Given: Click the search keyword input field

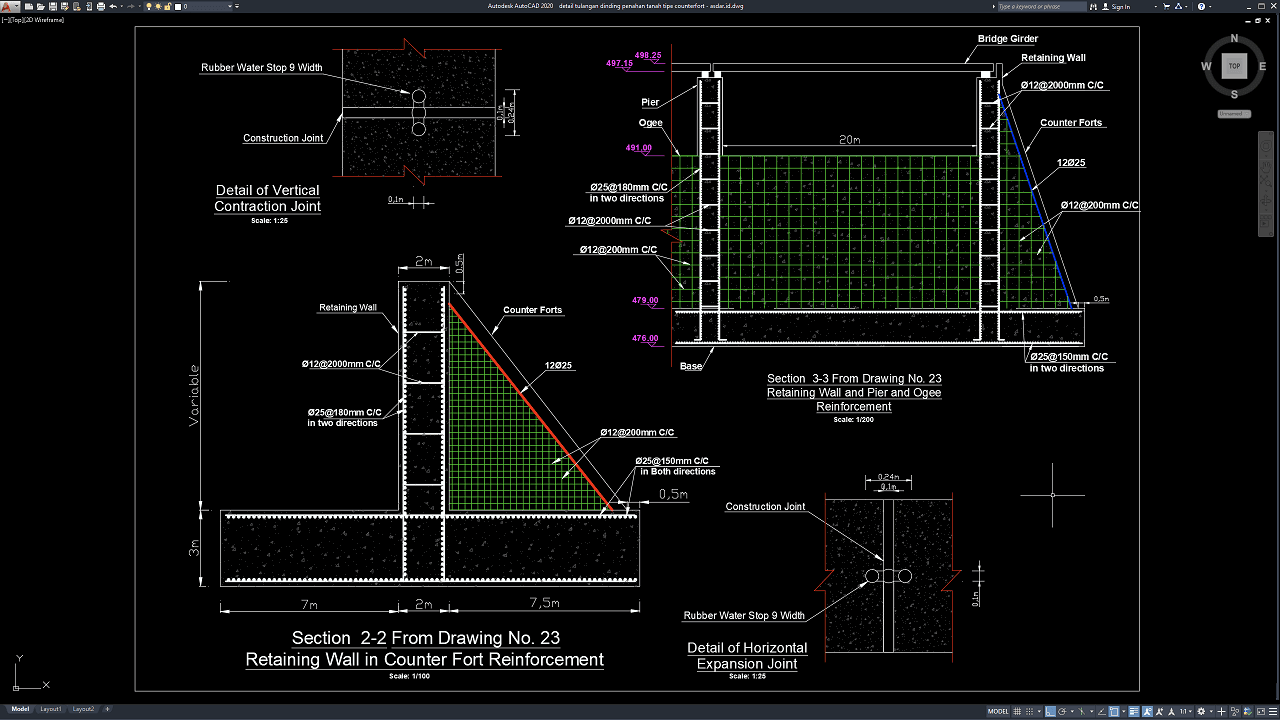Looking at the screenshot, I should (1040, 6).
